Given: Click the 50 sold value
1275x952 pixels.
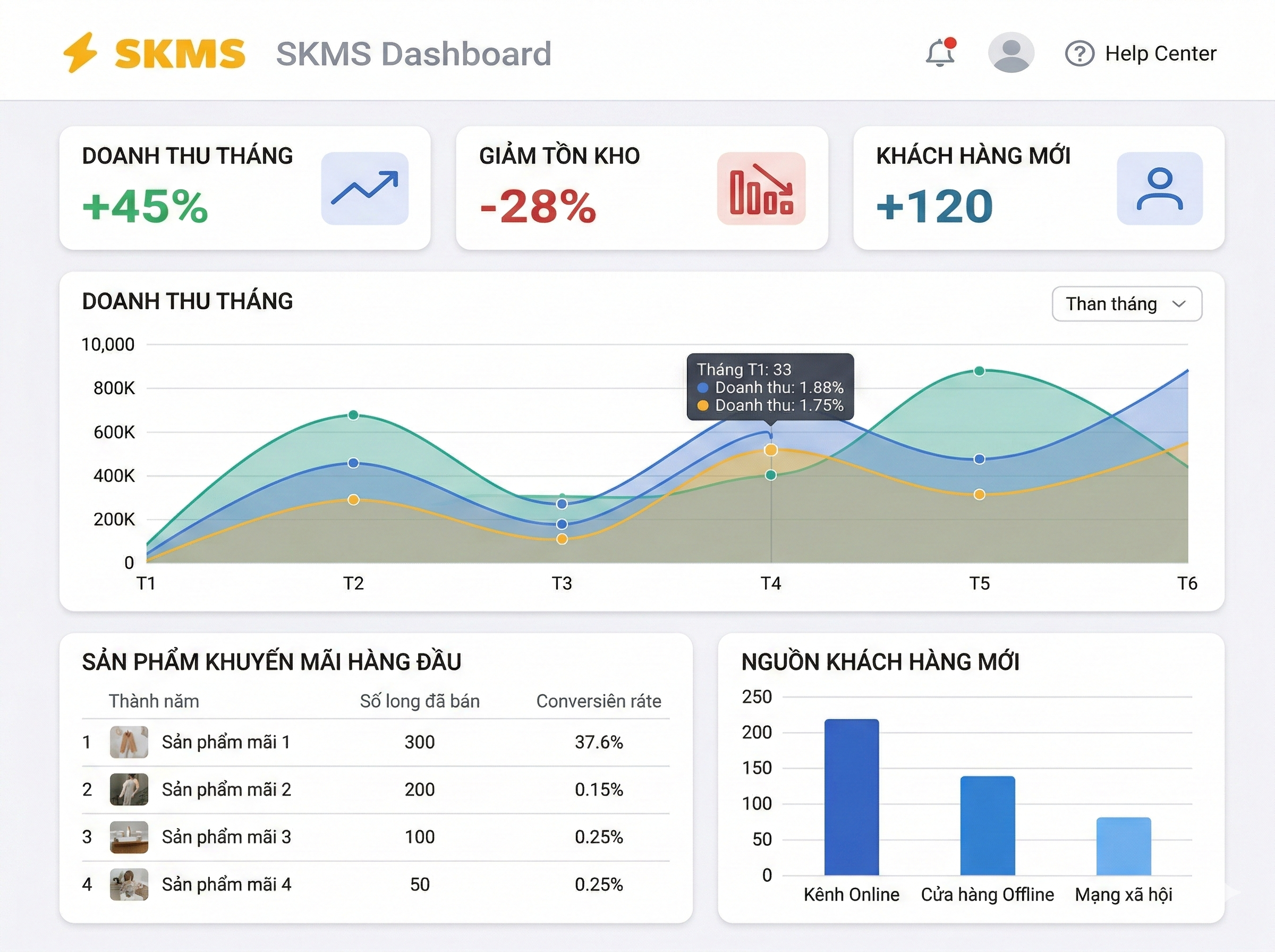Looking at the screenshot, I should [x=420, y=885].
